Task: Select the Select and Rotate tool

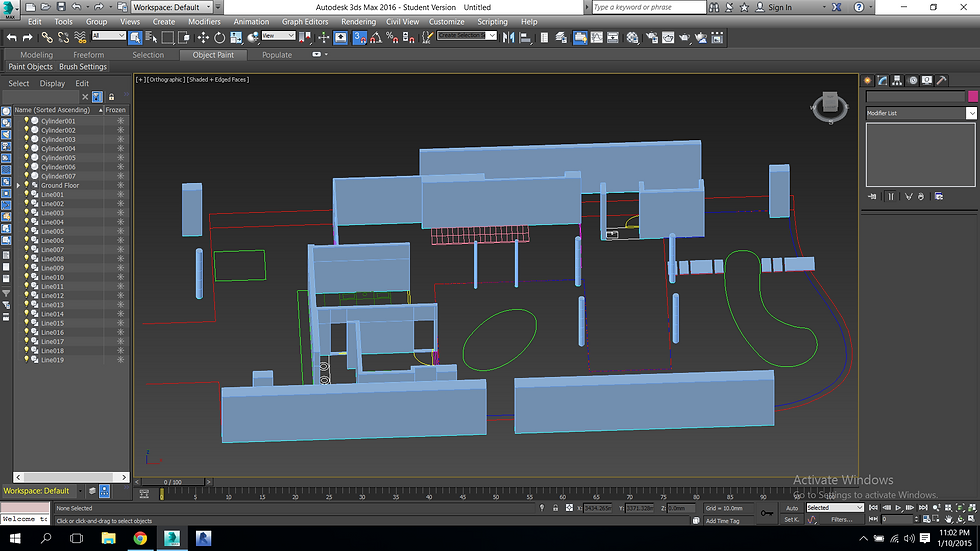Action: (219, 37)
